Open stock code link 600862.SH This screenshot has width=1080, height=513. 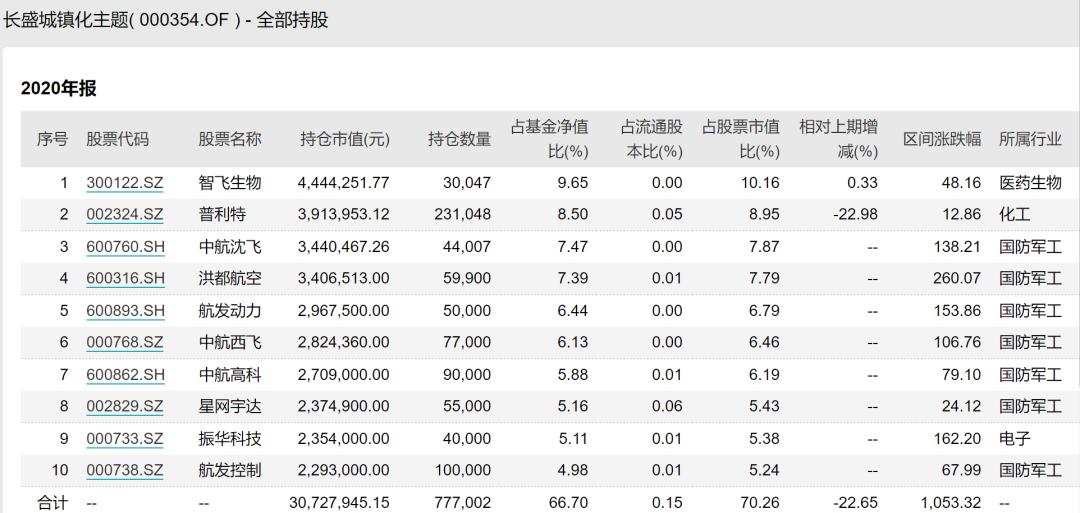[126, 375]
